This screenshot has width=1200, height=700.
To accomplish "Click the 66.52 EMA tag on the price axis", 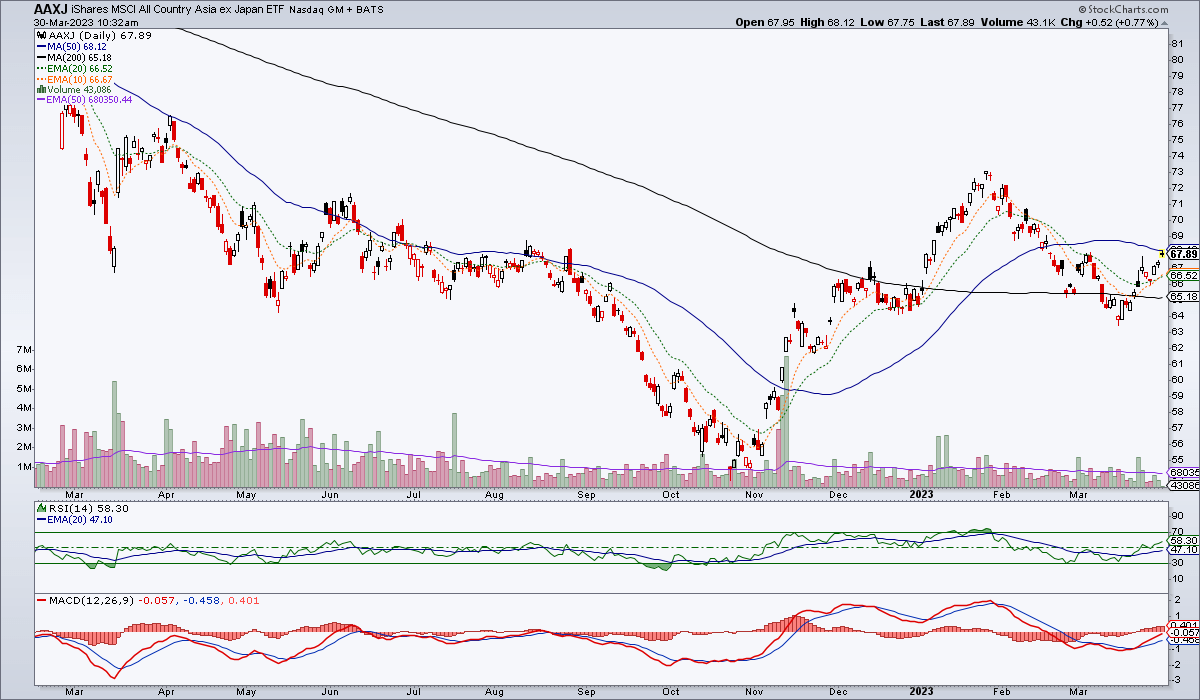I will tap(1183, 275).
